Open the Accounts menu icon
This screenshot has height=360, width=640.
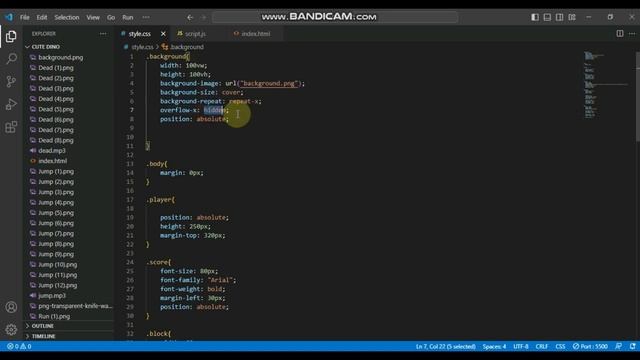point(11,307)
